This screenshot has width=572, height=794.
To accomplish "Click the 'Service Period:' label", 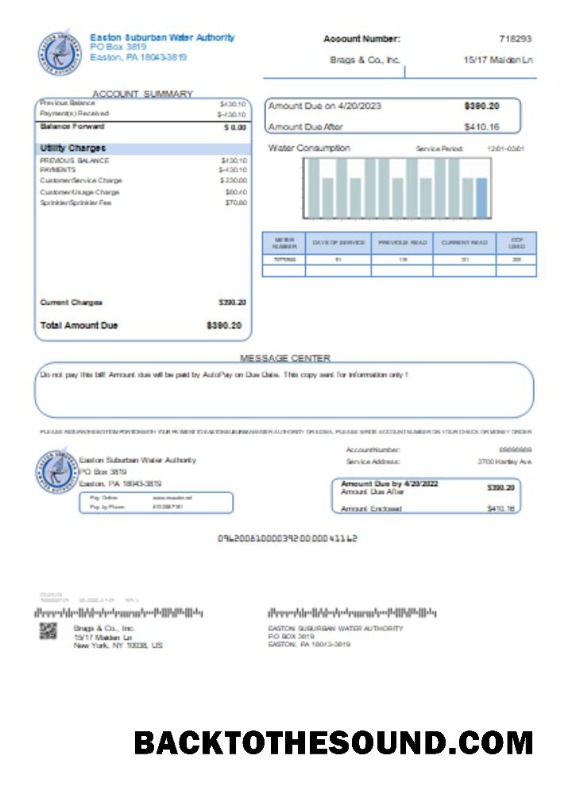I will 439,149.
